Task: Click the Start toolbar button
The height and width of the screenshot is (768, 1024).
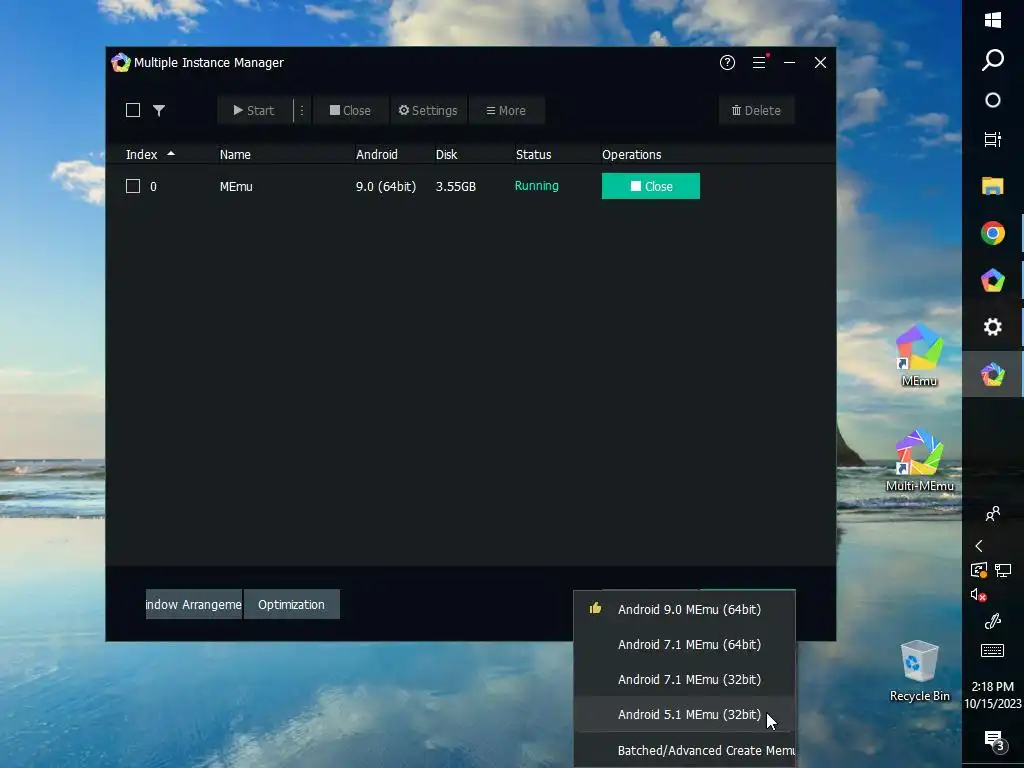Action: pyautogui.click(x=255, y=110)
